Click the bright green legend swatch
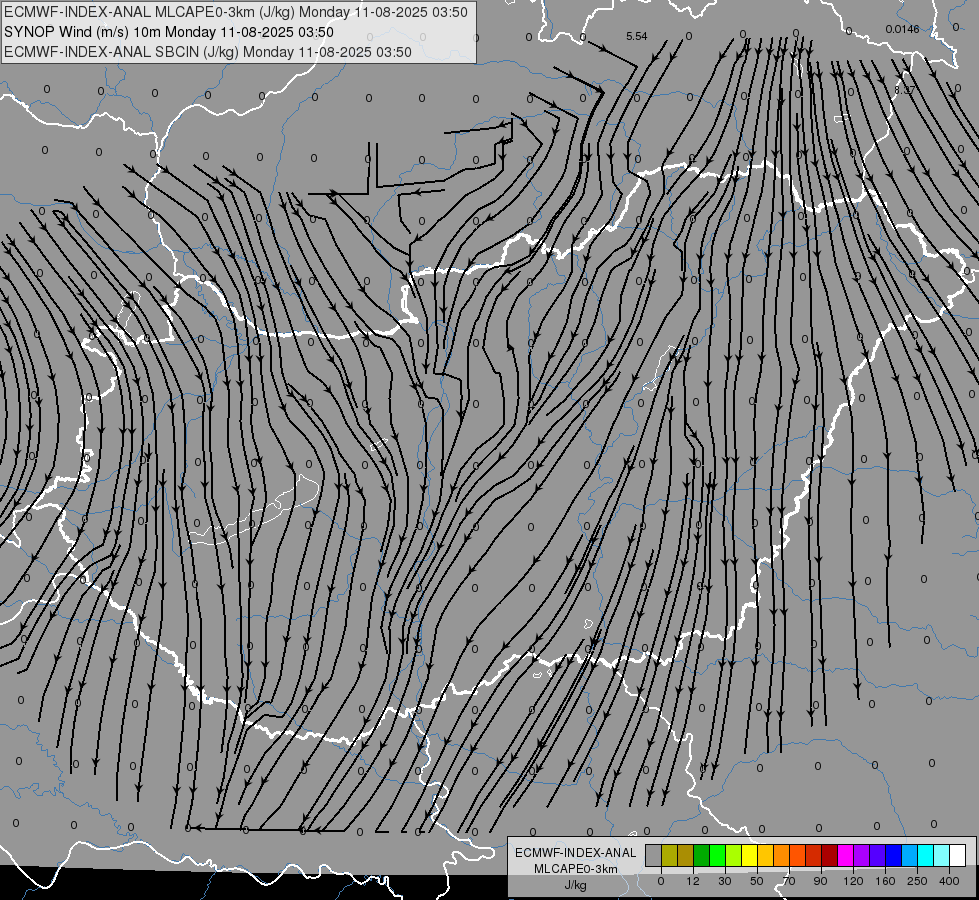This screenshot has height=900, width=979. coord(717,855)
